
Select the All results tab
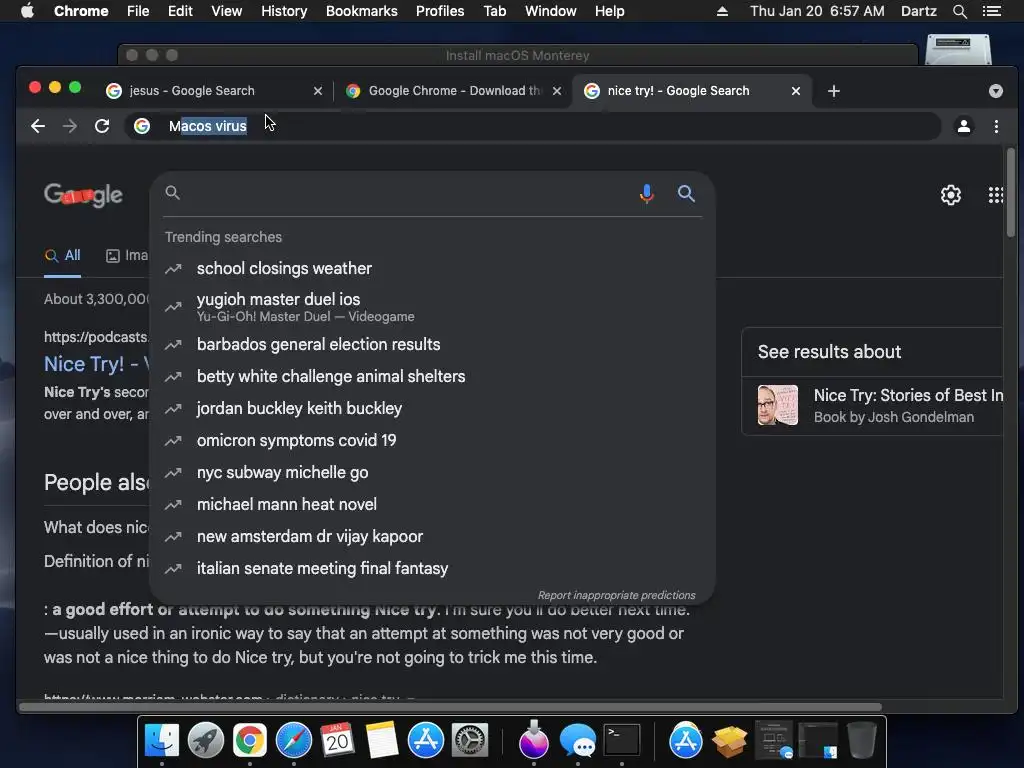point(63,255)
